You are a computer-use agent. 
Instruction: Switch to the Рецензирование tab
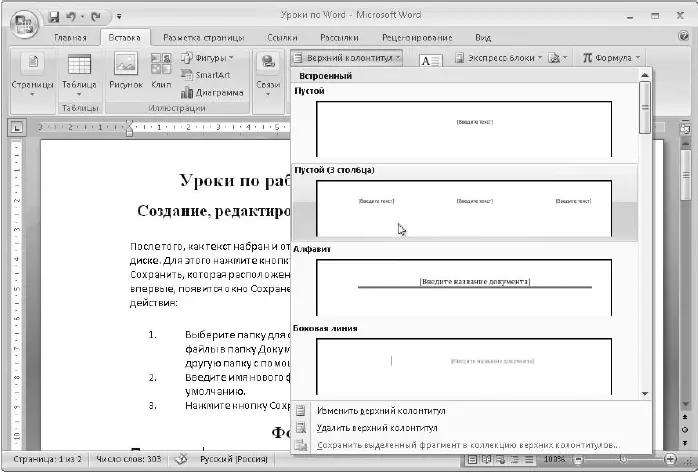tap(417, 38)
